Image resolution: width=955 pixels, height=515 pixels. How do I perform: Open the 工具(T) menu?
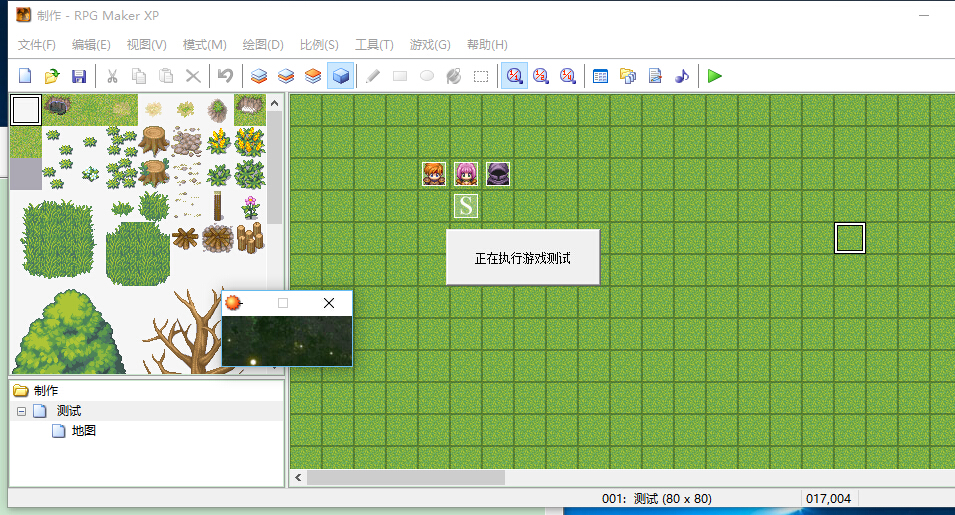(x=374, y=44)
